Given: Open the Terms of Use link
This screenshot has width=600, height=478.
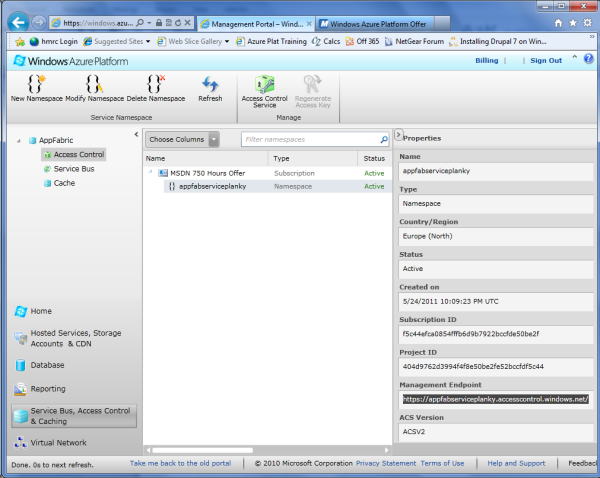Looking at the screenshot, I should click(x=442, y=463).
